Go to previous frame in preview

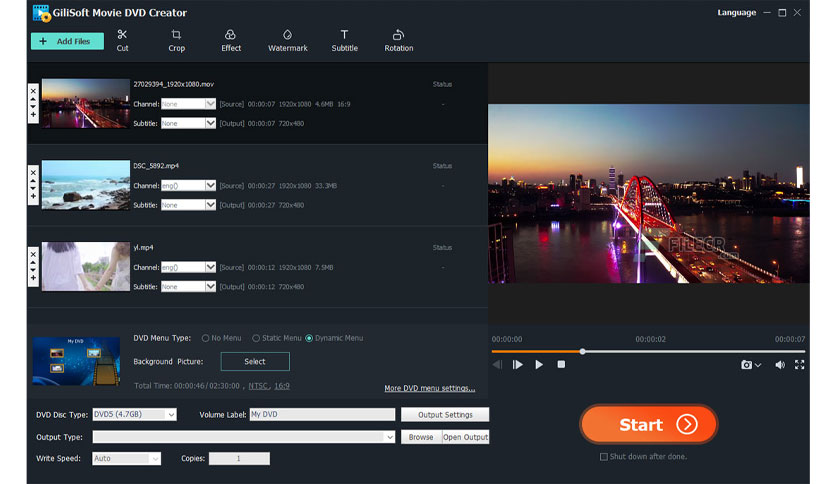pos(497,365)
